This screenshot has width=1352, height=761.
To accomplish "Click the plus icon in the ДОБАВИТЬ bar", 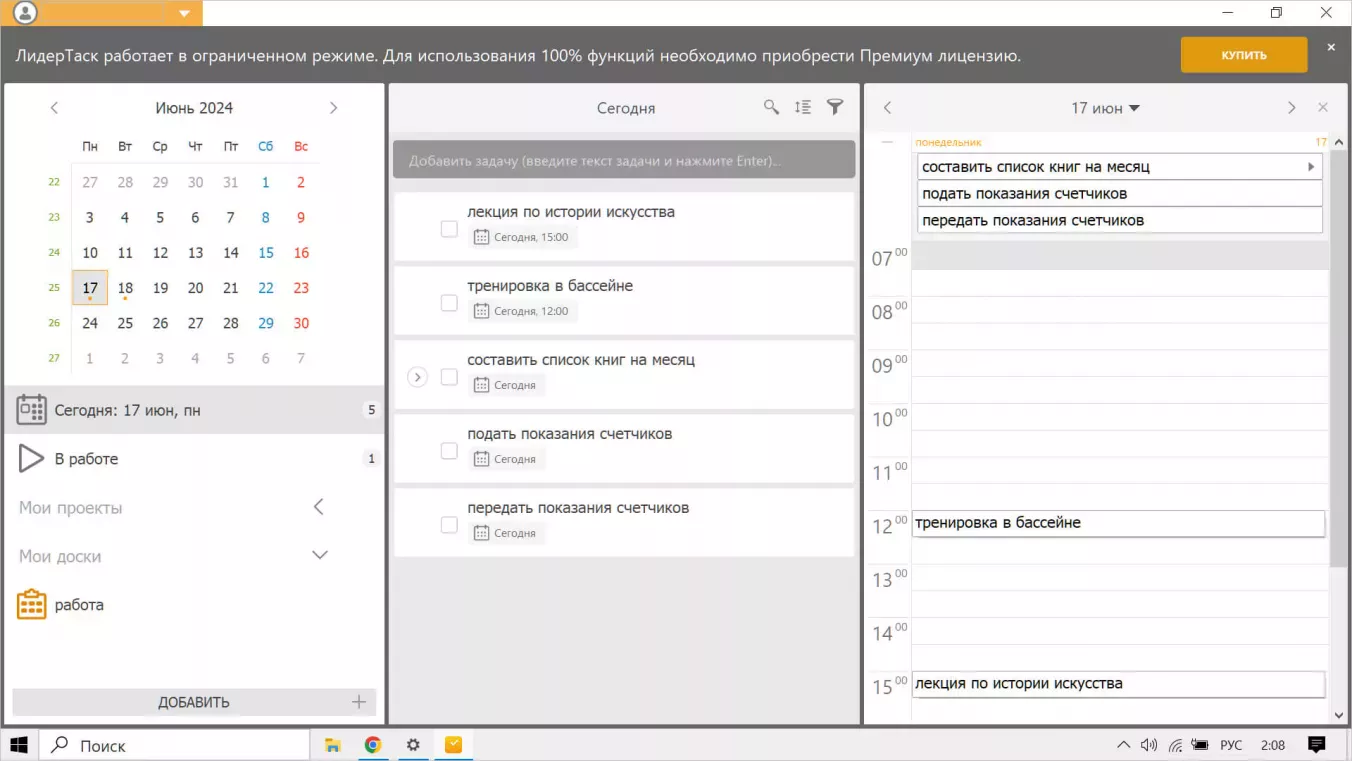I will pos(359,702).
